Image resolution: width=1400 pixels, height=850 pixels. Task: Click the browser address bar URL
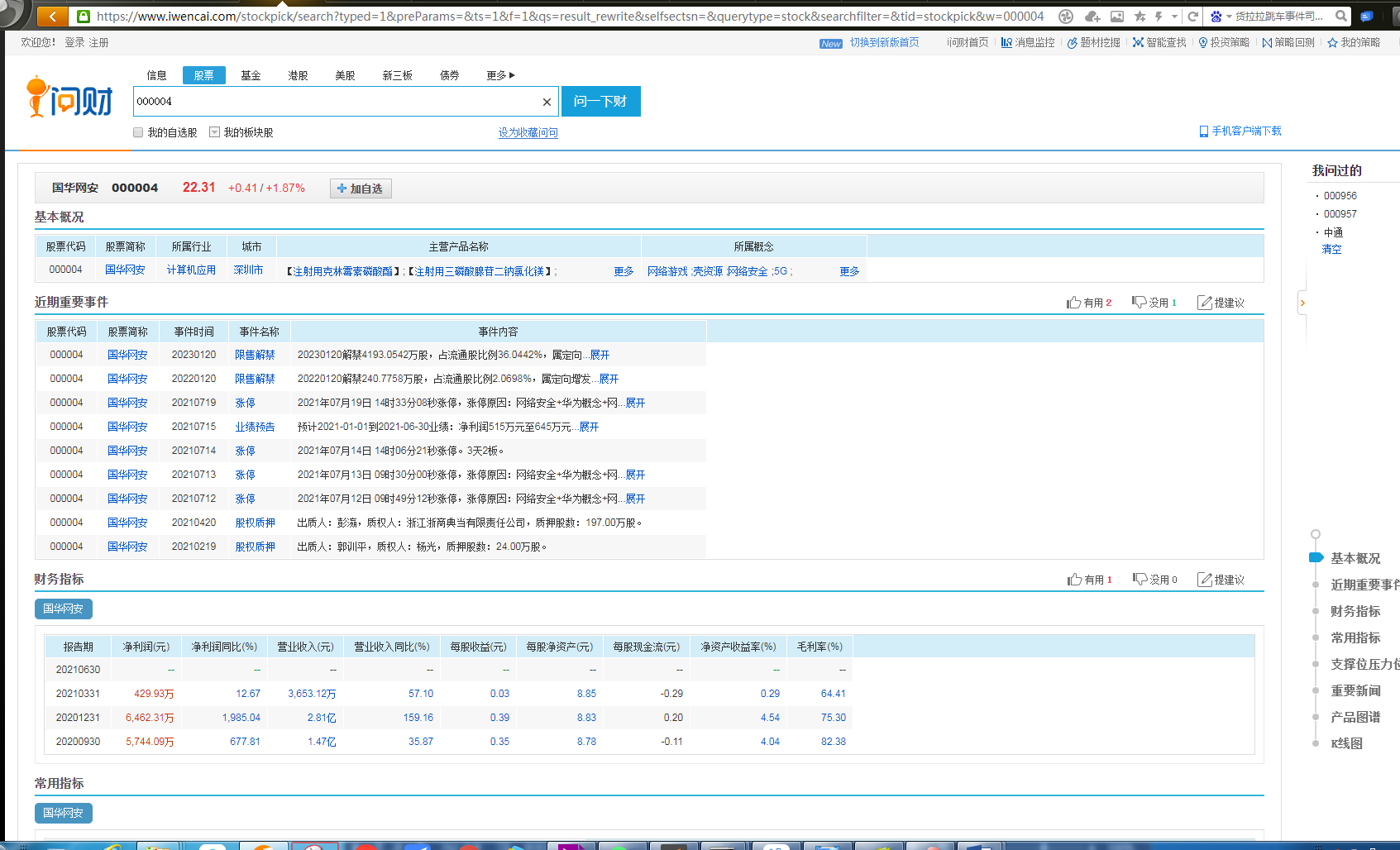[x=570, y=16]
